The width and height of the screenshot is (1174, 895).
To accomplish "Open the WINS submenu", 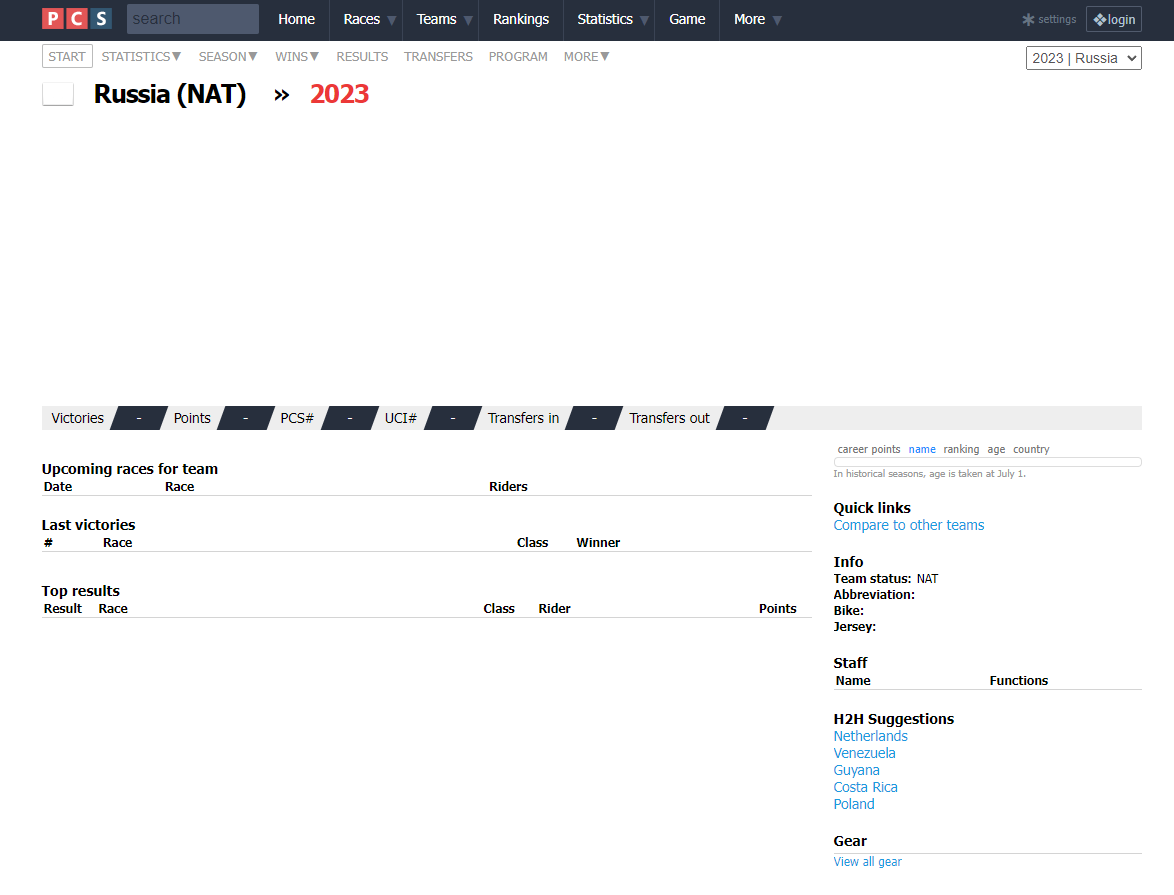I will click(297, 56).
